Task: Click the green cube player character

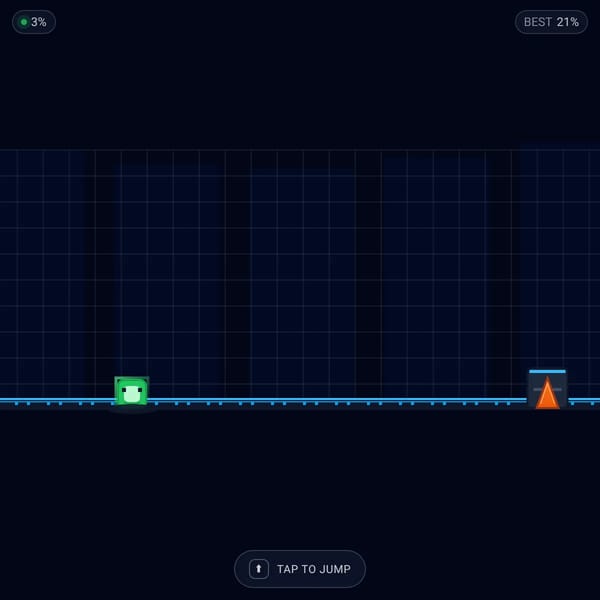Action: coord(132,390)
